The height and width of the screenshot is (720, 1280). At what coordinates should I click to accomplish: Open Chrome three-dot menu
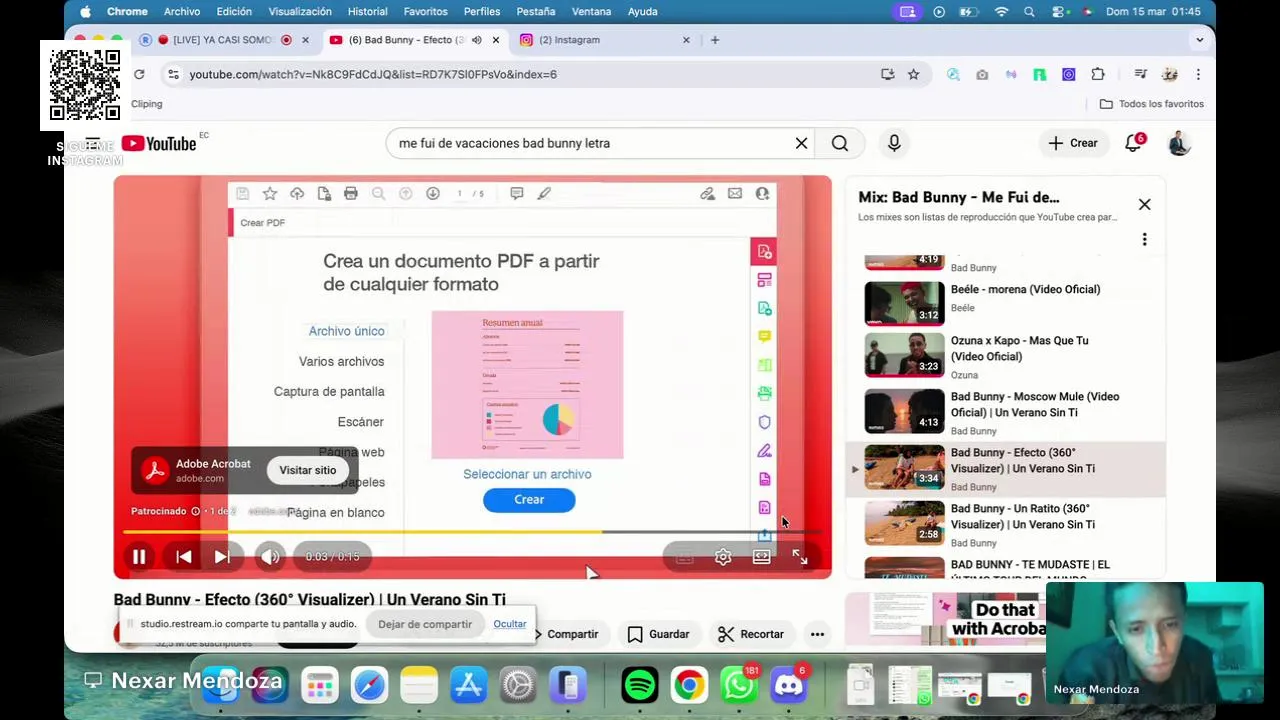pos(1198,74)
